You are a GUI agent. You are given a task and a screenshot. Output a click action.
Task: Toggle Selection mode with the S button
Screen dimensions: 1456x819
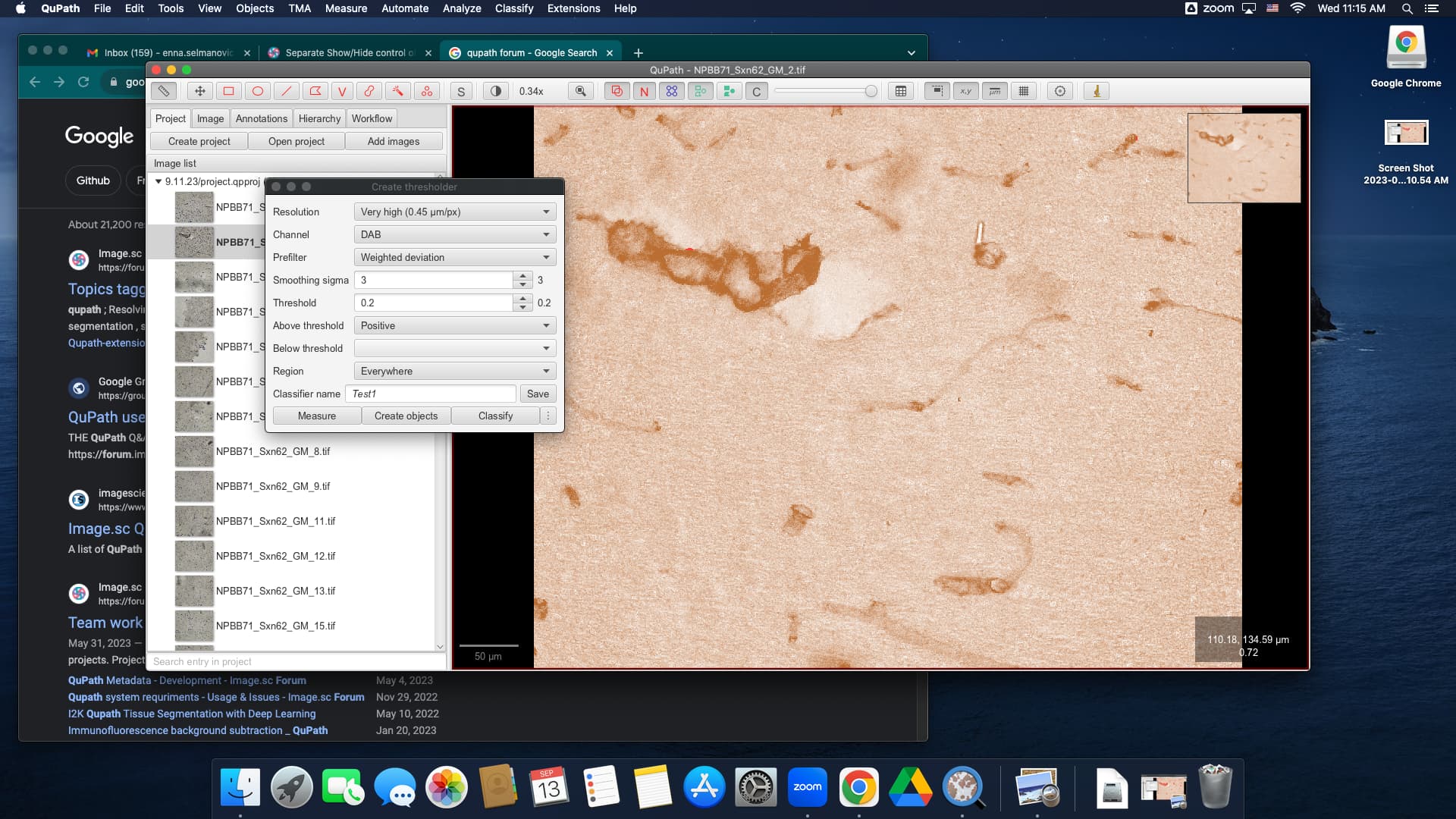coord(461,91)
